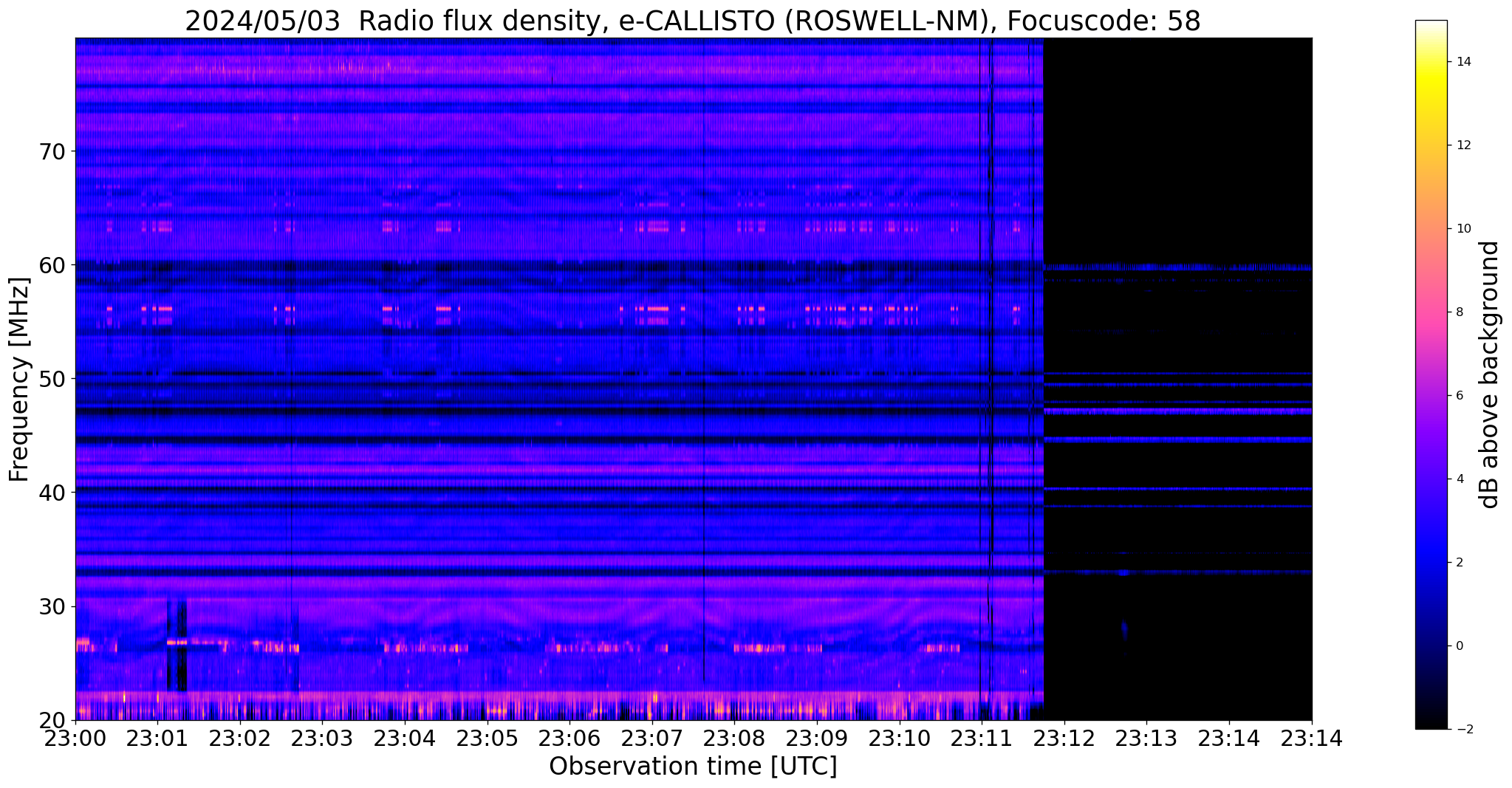
Task: Click the 40 MHz frequency tick label
Action: pyautogui.click(x=52, y=492)
